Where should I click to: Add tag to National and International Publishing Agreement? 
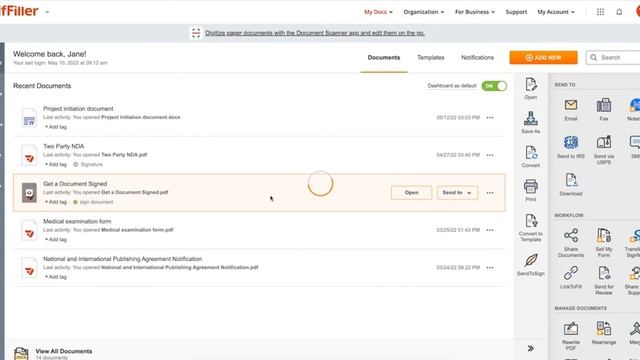pos(56,277)
